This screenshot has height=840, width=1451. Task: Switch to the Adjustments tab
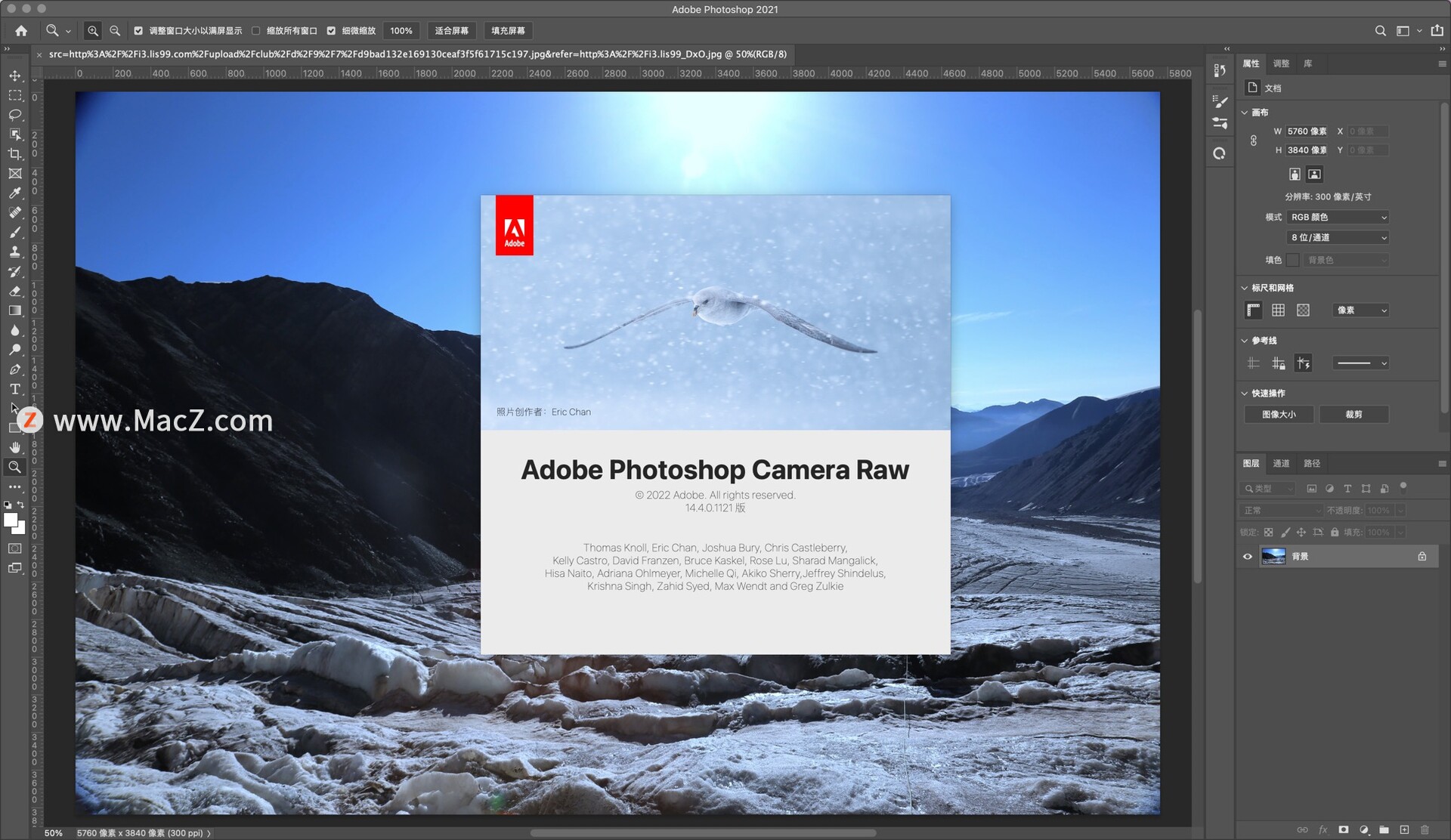pos(1281,63)
